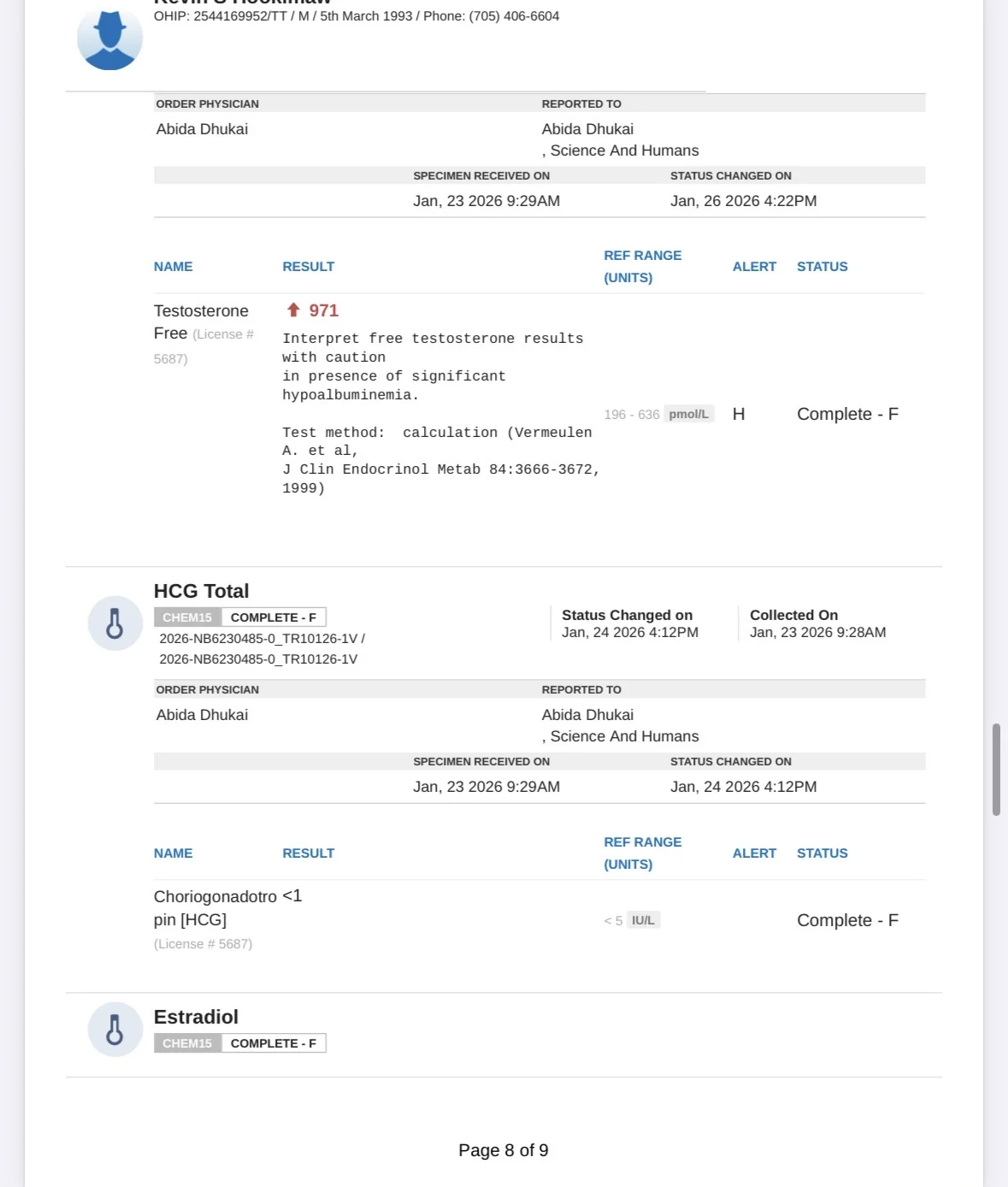Image resolution: width=1008 pixels, height=1187 pixels.
Task: Click ALERT header in HCG table
Action: (754, 853)
